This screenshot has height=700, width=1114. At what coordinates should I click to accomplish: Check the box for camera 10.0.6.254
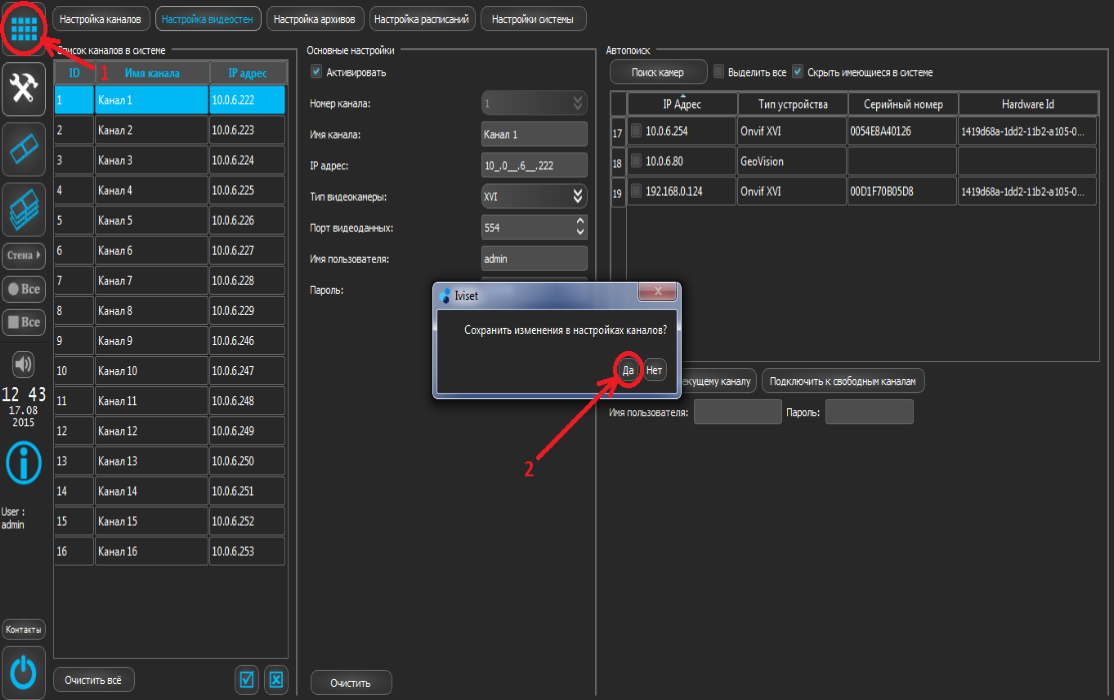636,131
